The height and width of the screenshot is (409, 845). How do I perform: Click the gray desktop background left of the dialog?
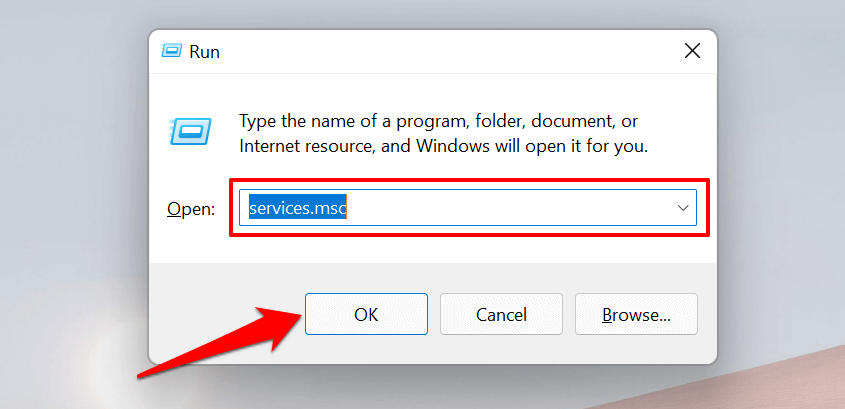pyautogui.click(x=70, y=200)
